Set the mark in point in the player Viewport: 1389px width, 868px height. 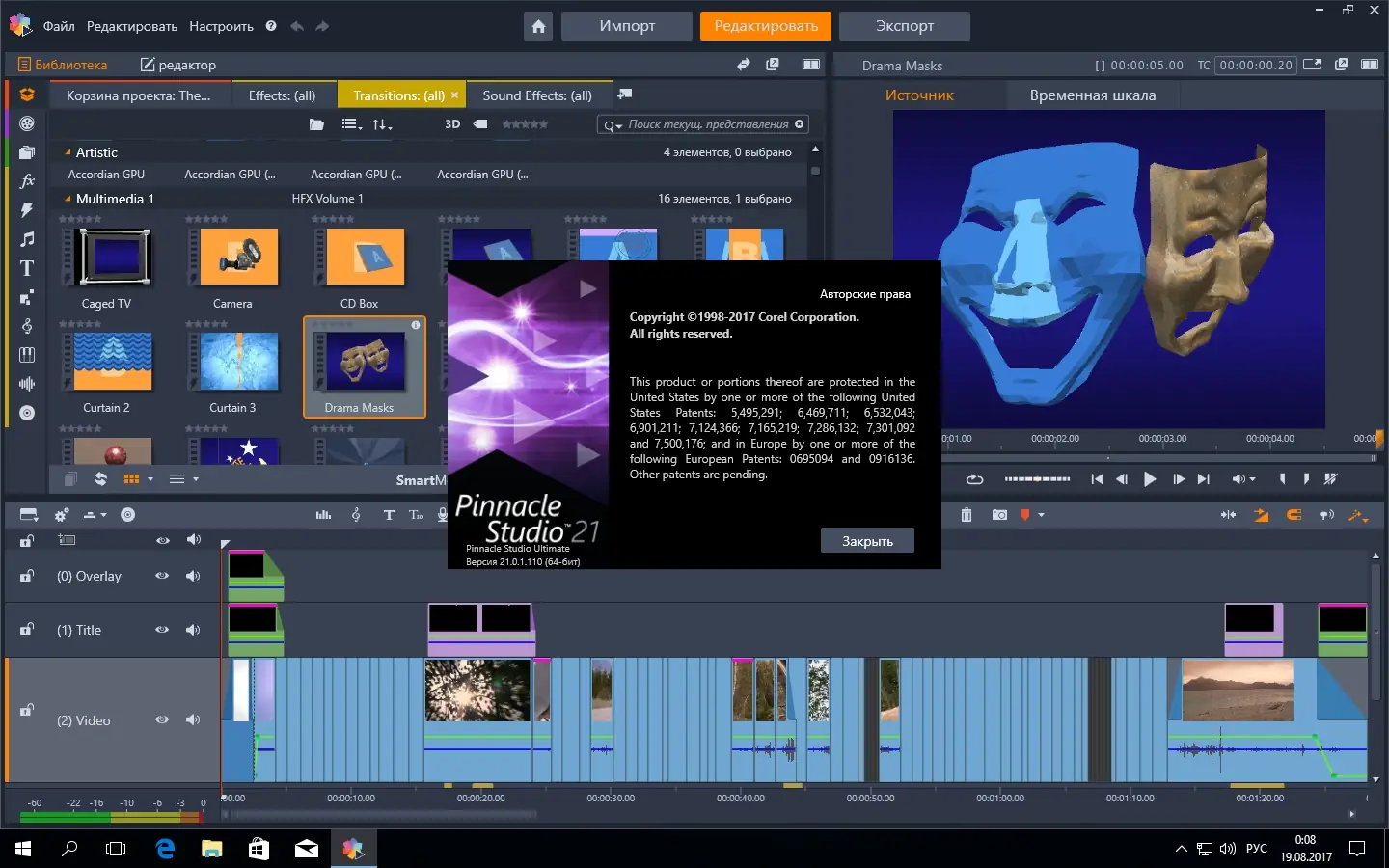point(1282,479)
